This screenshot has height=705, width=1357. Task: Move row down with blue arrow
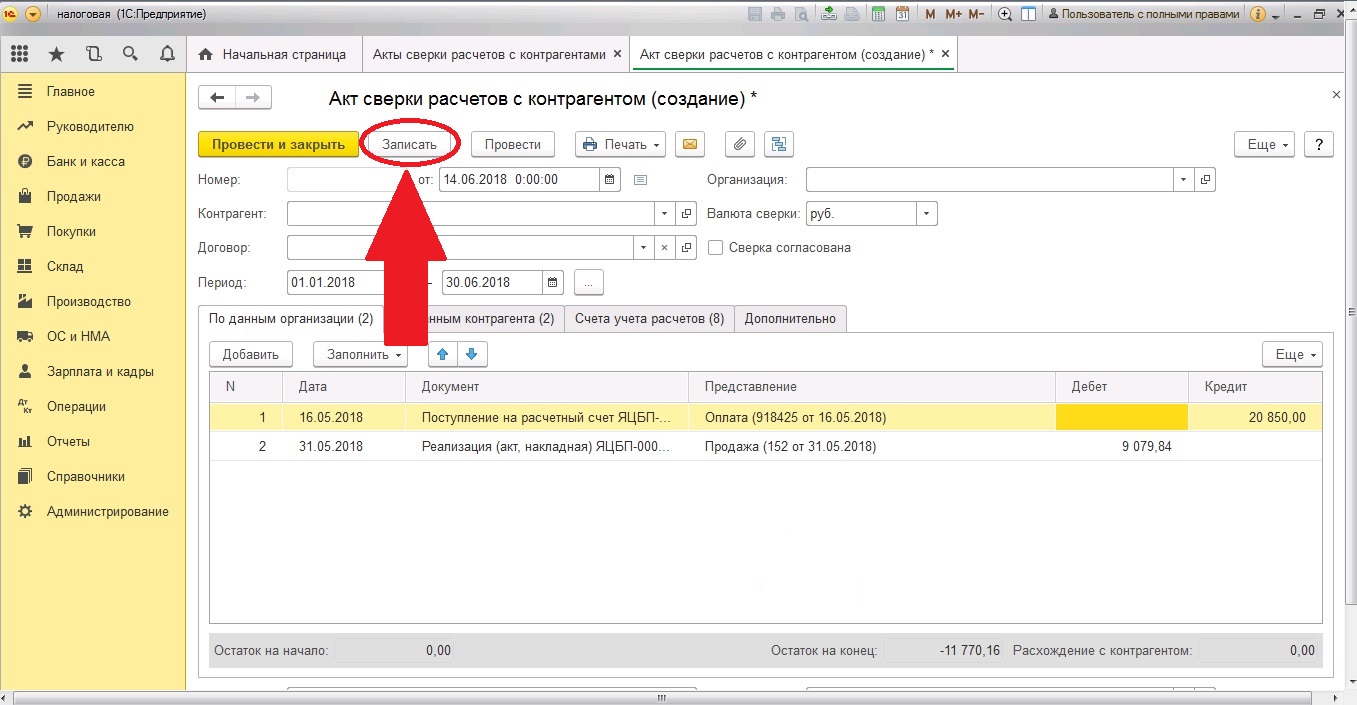point(472,354)
